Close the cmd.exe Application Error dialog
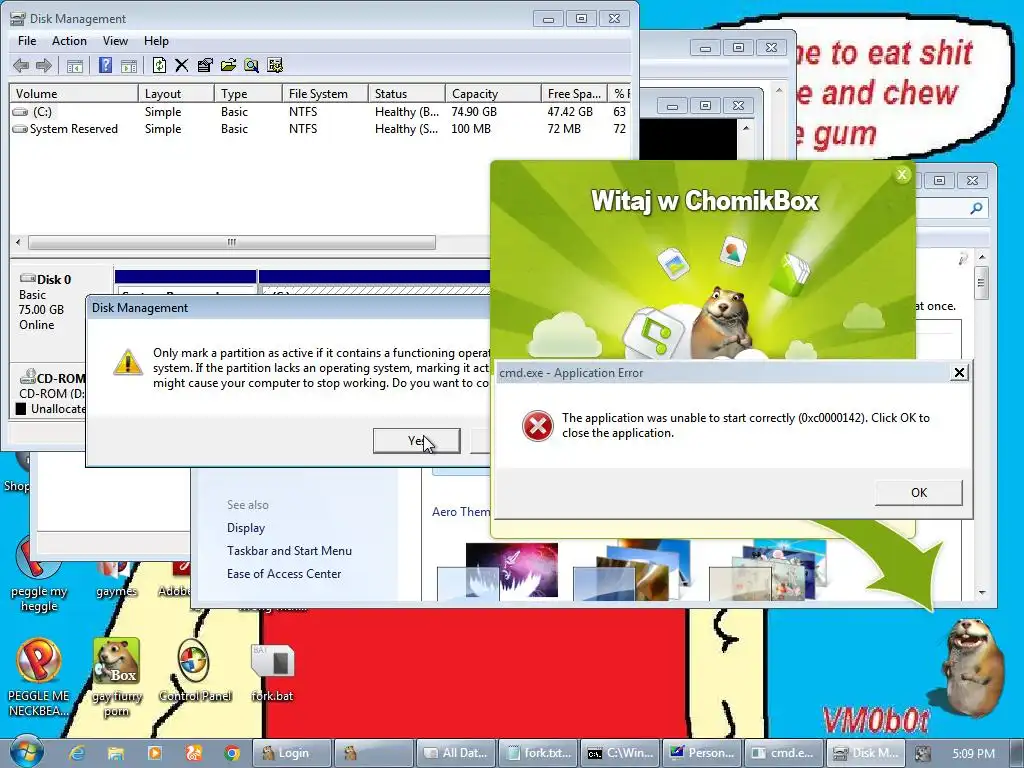The width and height of the screenshot is (1024, 768). [x=959, y=372]
